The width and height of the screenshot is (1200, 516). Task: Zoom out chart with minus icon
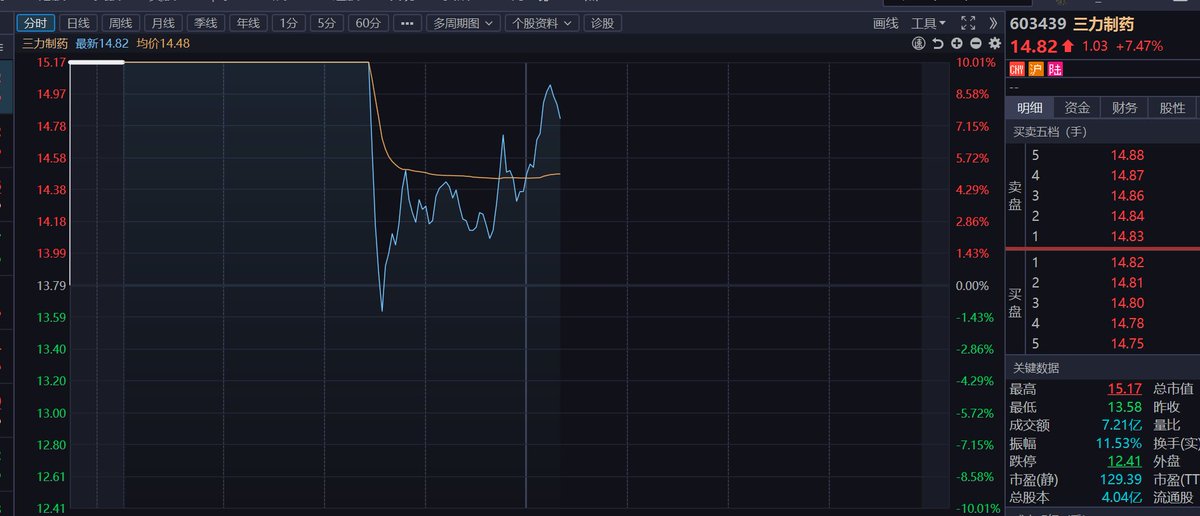pyautogui.click(x=975, y=44)
